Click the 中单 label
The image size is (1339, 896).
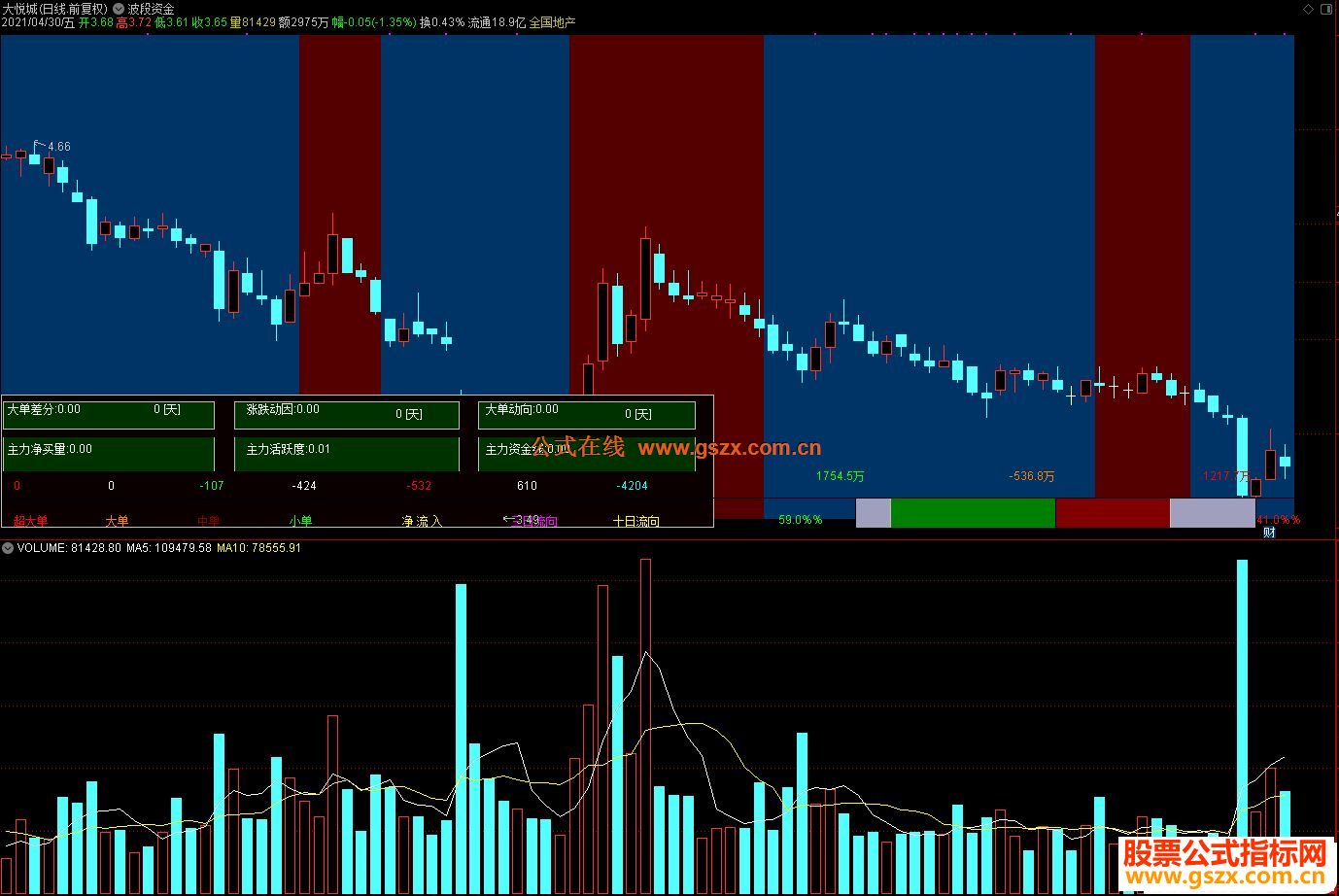coord(209,522)
